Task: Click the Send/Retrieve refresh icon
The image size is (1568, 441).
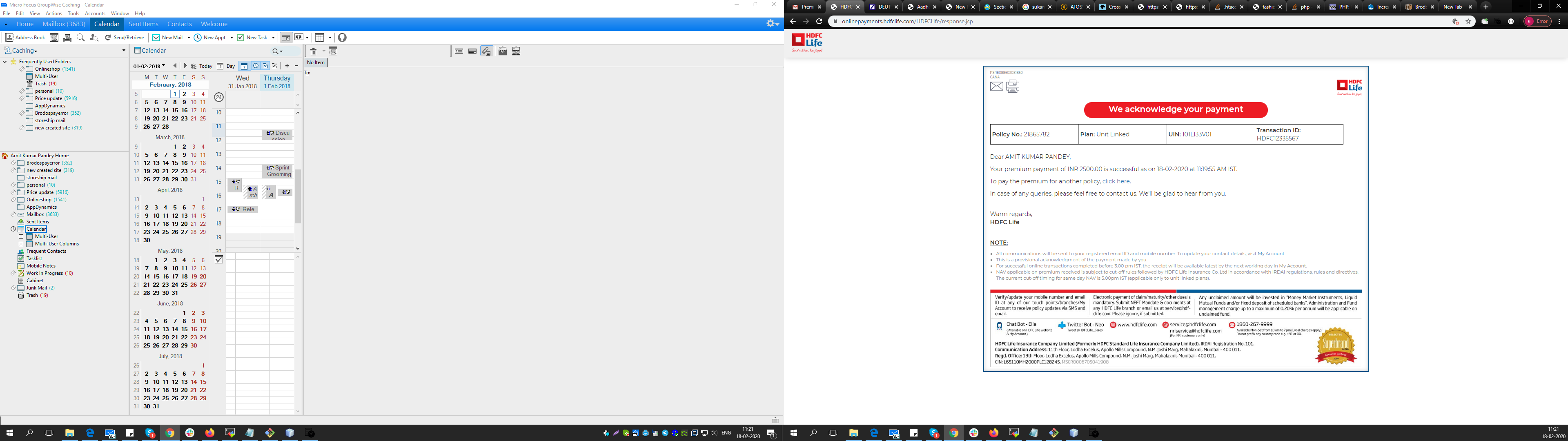Action: click(108, 38)
